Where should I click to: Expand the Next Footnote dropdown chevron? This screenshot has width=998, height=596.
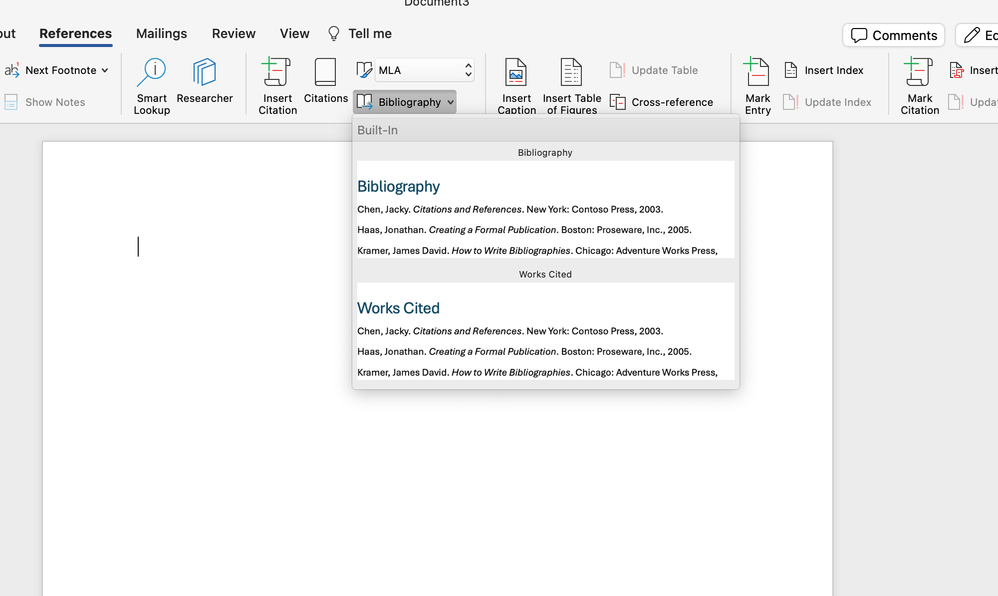coord(105,70)
